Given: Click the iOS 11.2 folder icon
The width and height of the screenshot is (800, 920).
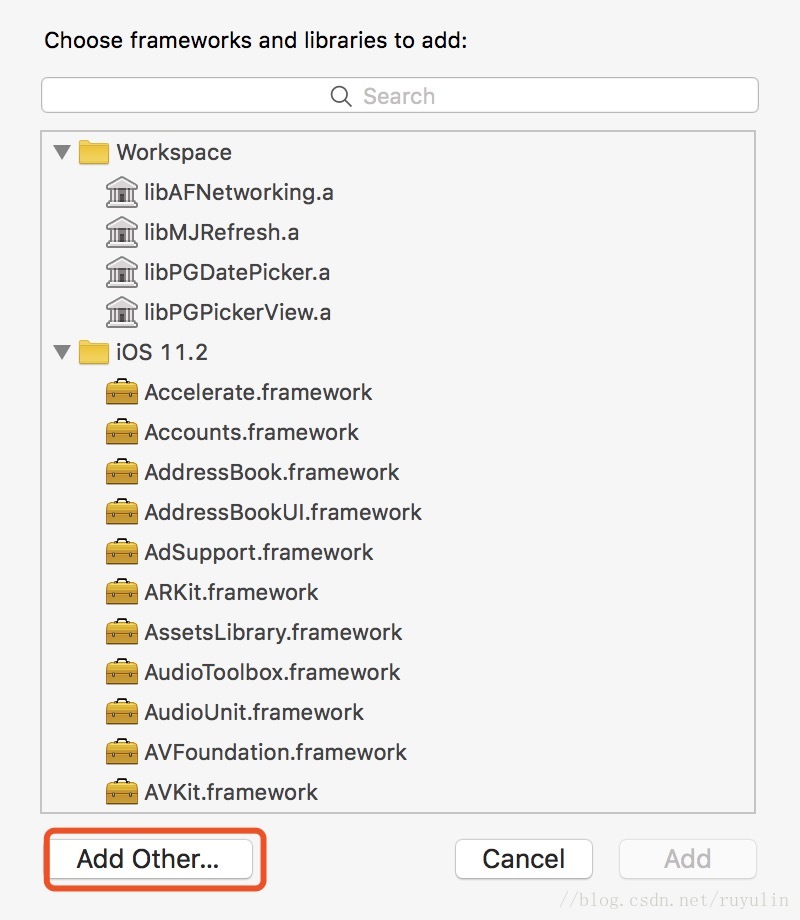Looking at the screenshot, I should pos(93,352).
